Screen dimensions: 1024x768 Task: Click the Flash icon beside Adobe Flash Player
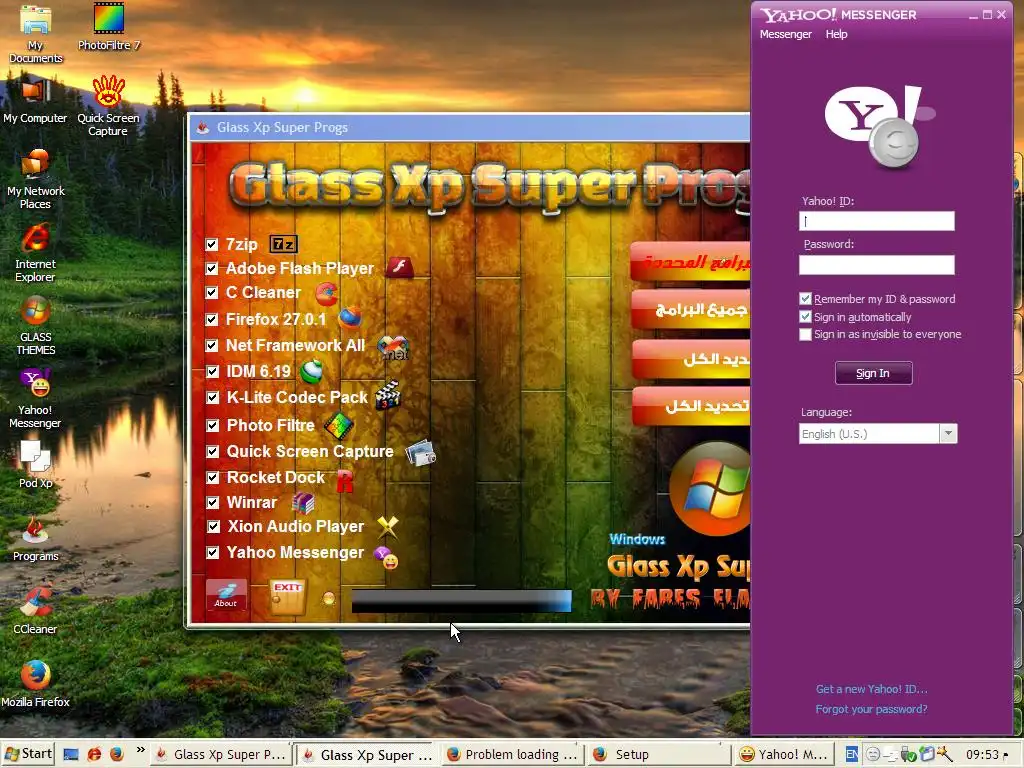point(399,267)
